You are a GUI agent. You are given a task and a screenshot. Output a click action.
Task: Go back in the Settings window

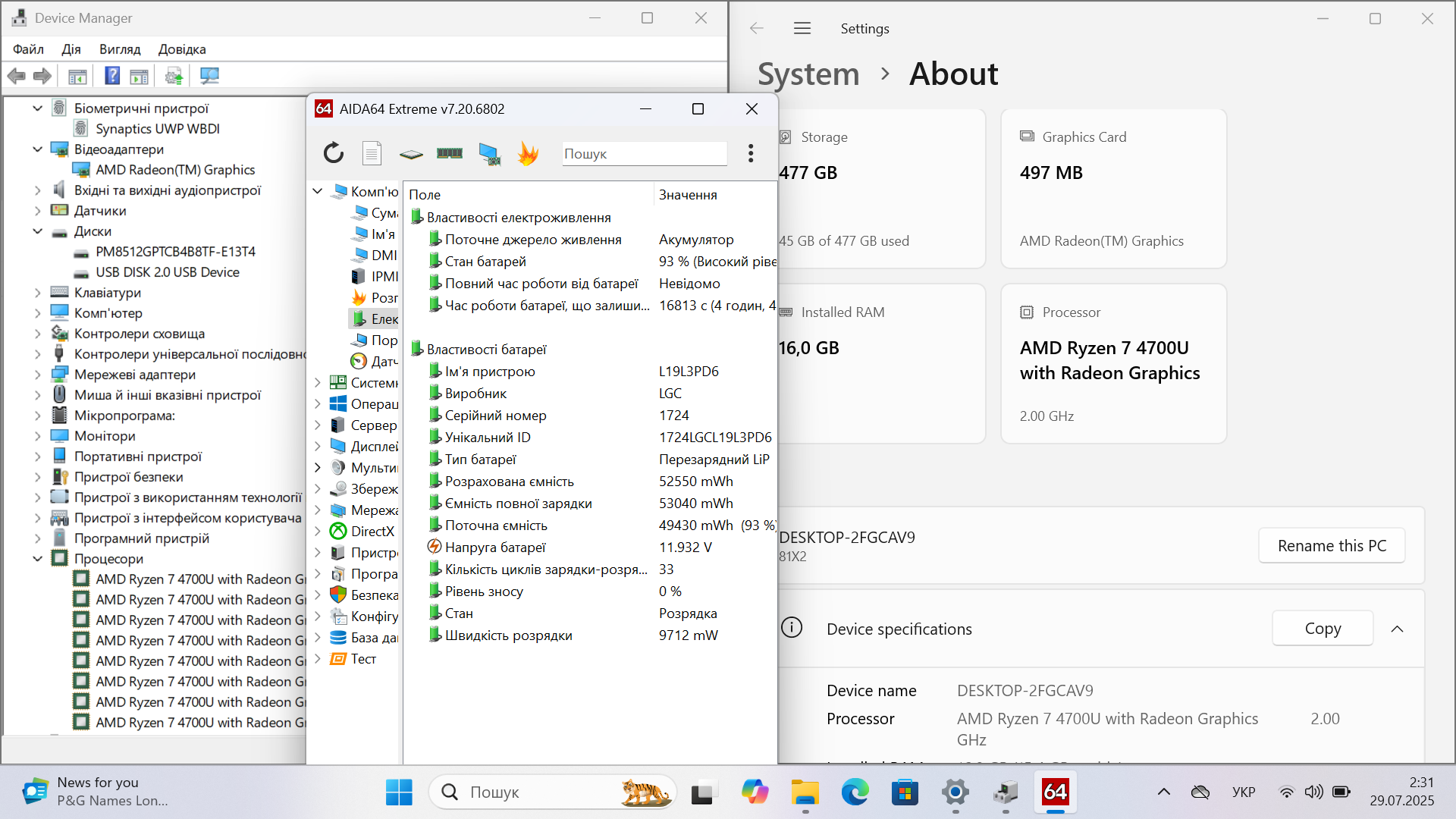[x=756, y=29]
